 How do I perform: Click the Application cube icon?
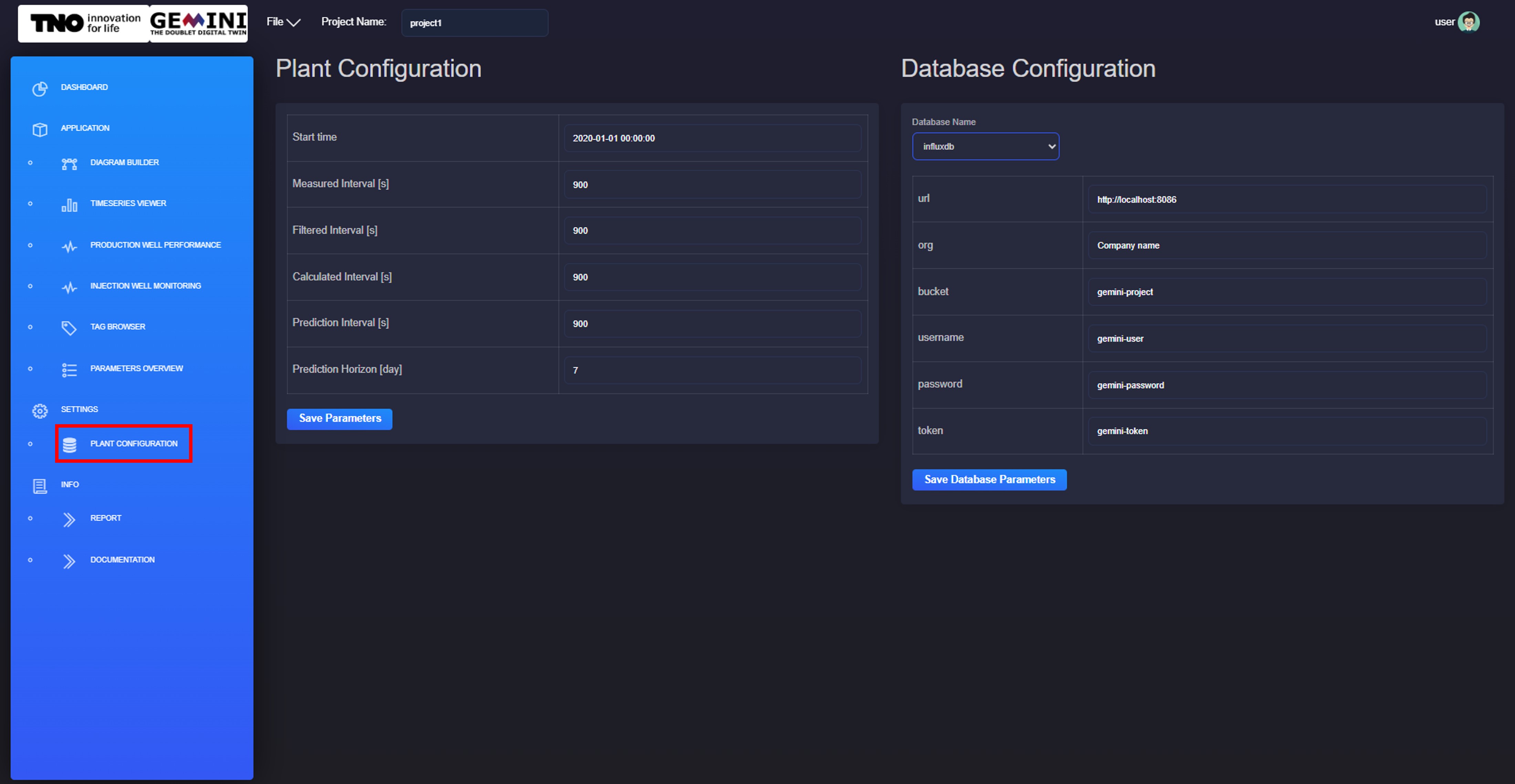39,129
